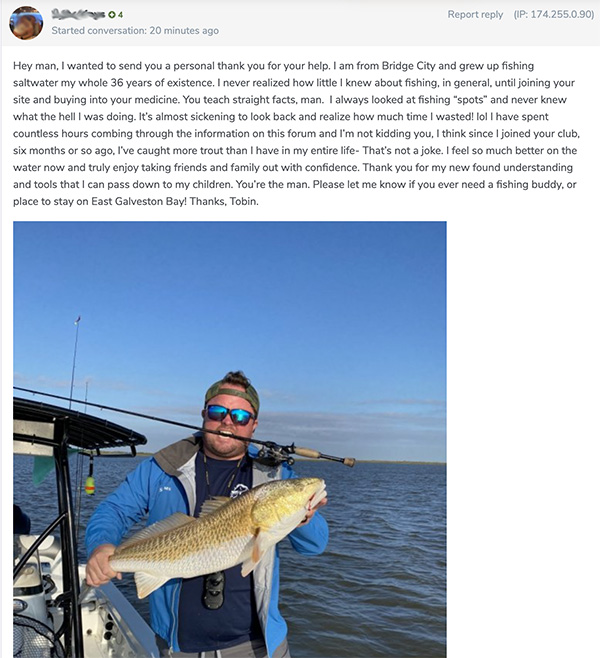
Task: Click the Started conversation timestamp
Action: (135, 31)
